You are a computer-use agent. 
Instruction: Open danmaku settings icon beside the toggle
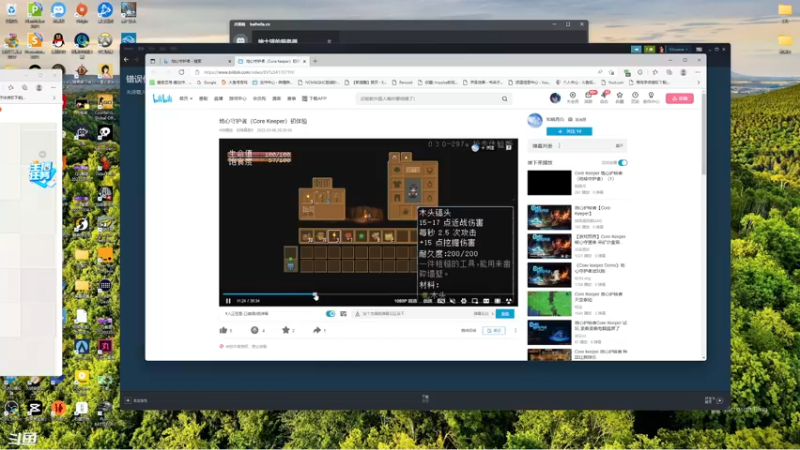coord(343,314)
